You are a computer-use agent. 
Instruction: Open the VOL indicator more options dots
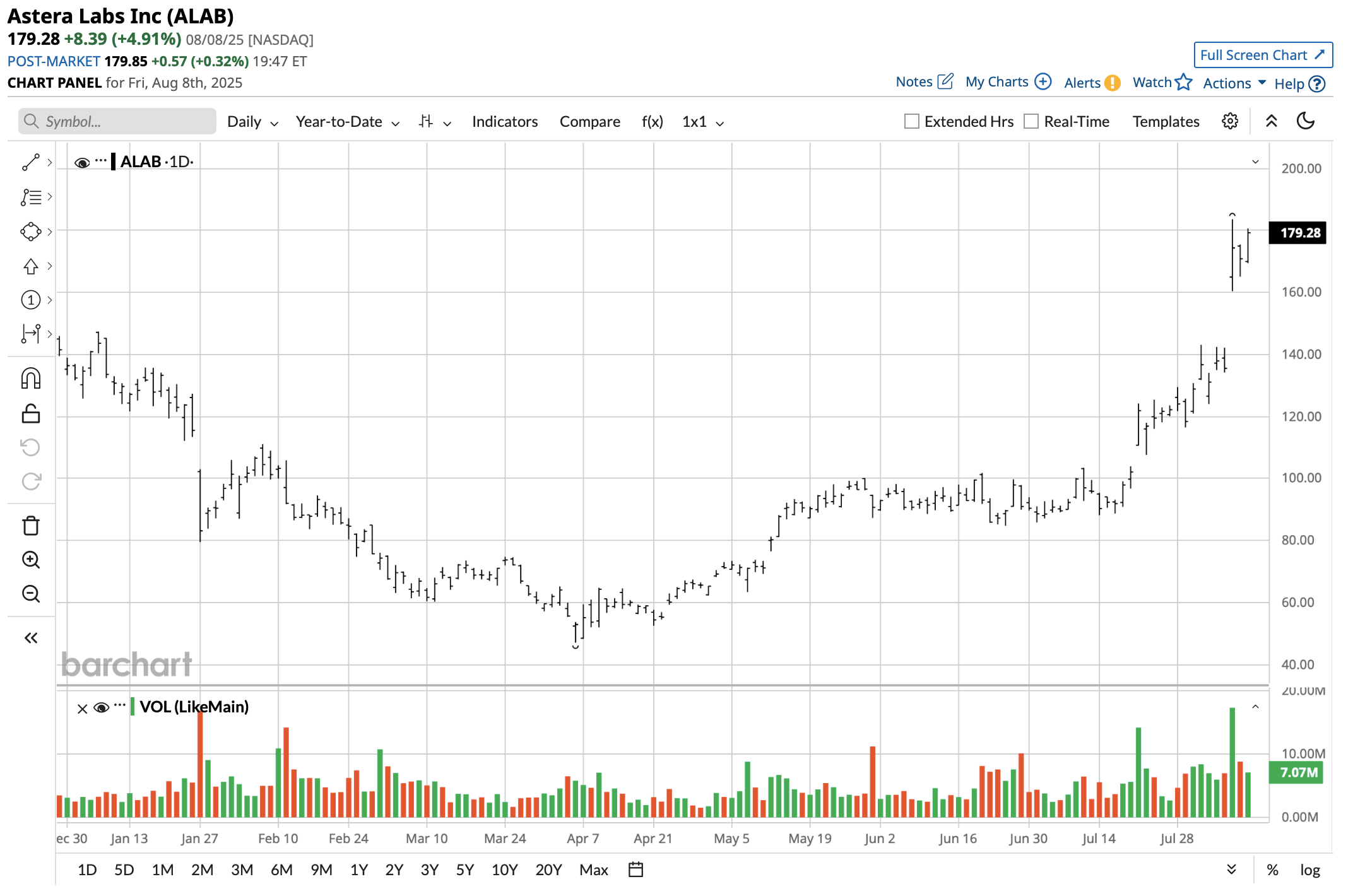120,706
